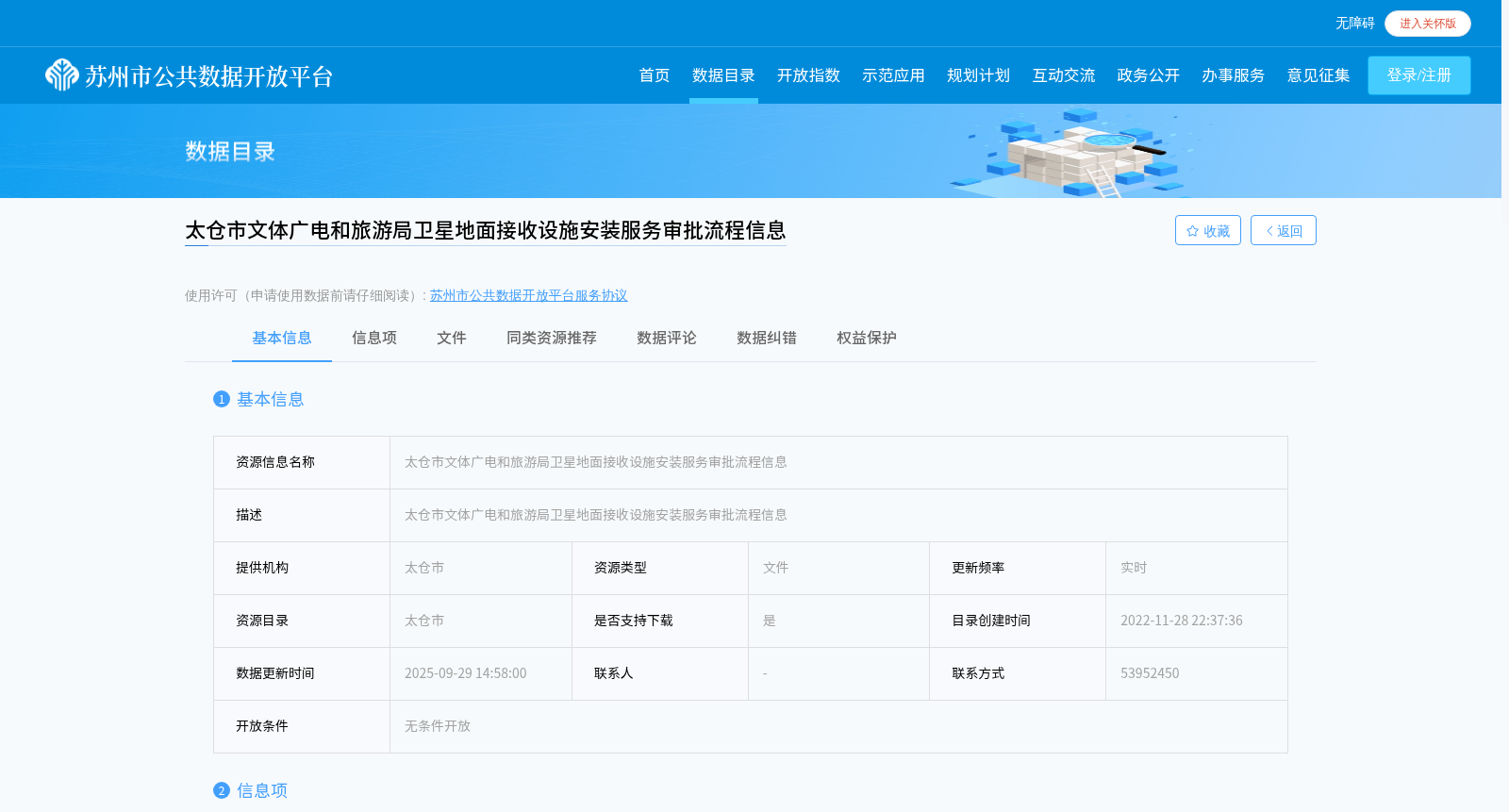
Task: Click the Suzhou platform logo icon
Action: tap(62, 75)
